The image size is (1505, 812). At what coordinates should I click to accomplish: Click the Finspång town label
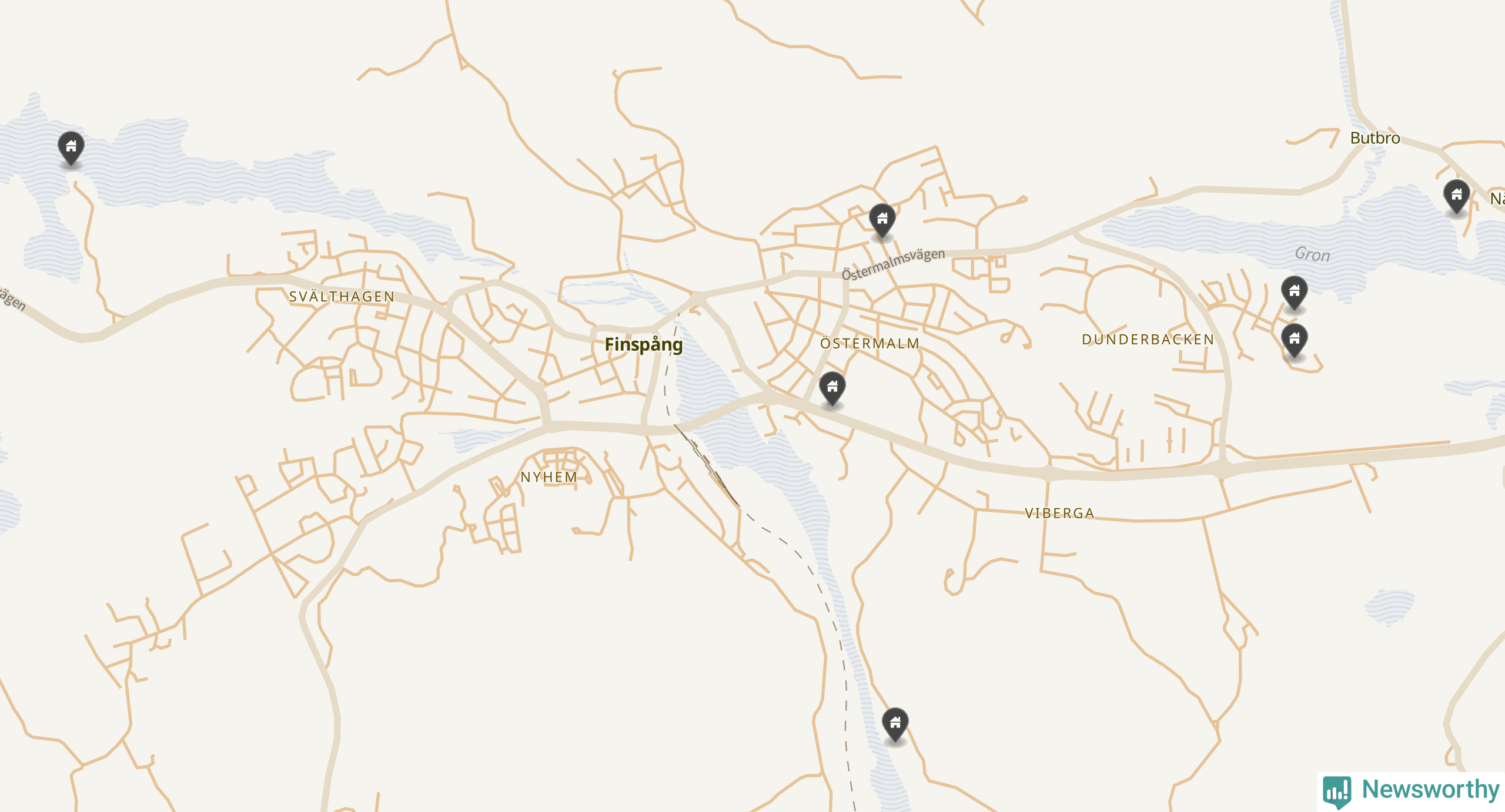click(x=643, y=344)
